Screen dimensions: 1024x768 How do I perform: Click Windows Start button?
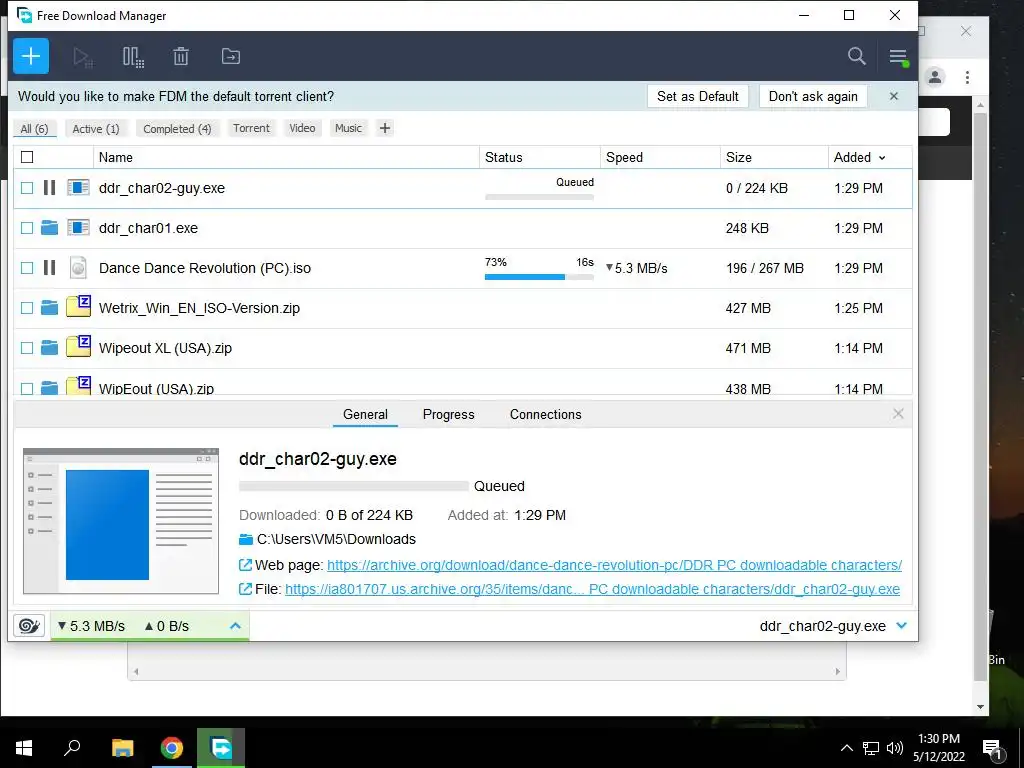click(x=24, y=748)
